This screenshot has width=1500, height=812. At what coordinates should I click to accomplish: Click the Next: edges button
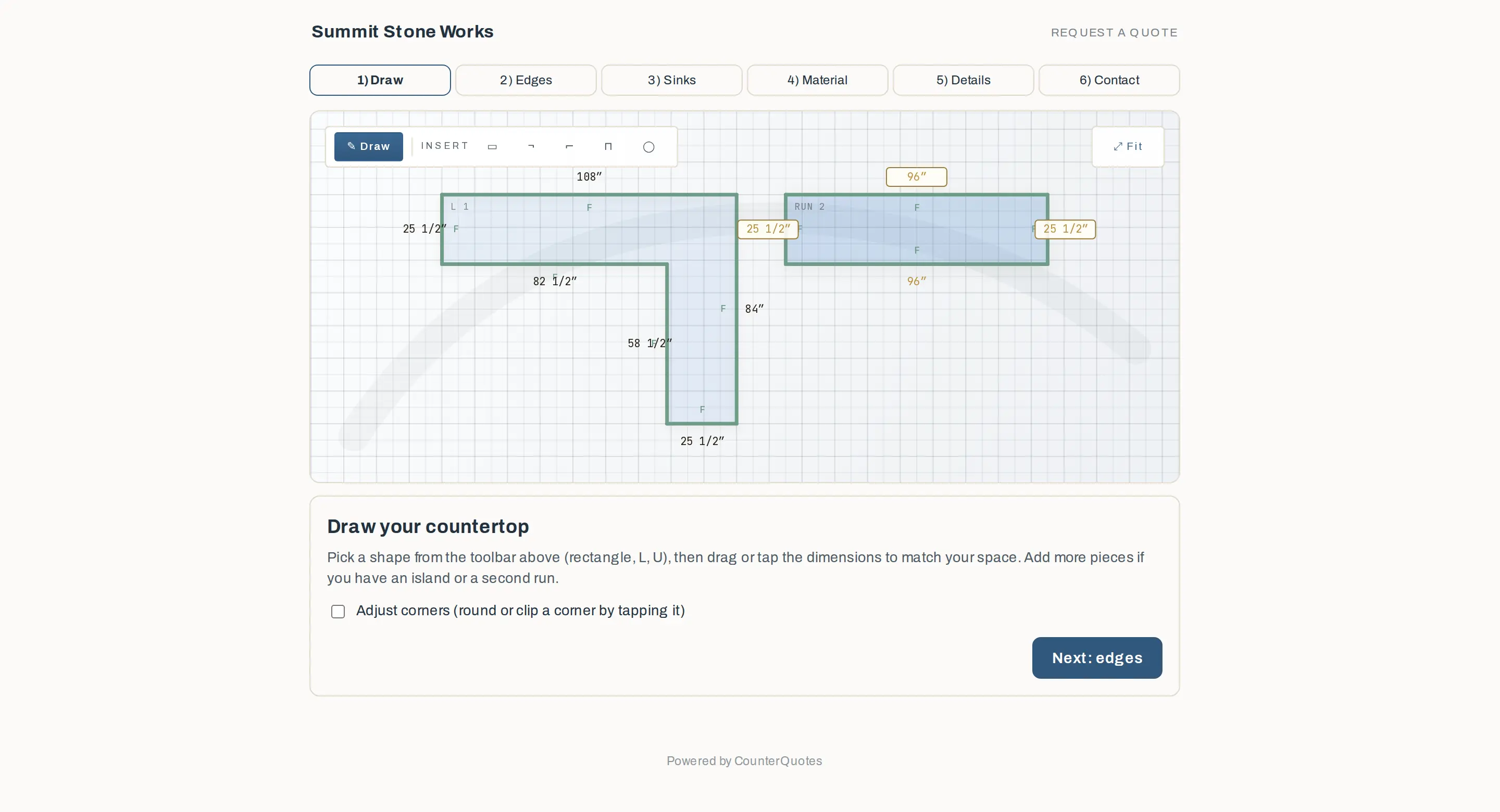[x=1097, y=658]
